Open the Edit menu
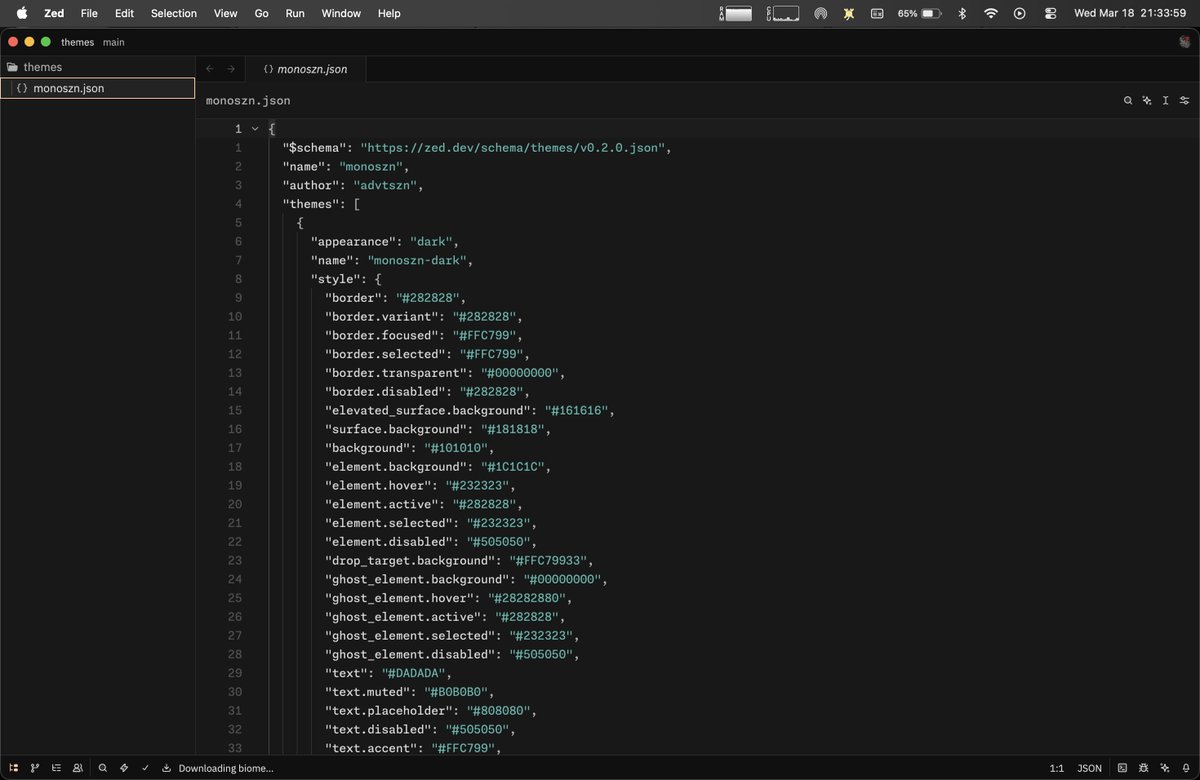1200x780 pixels. coord(124,13)
